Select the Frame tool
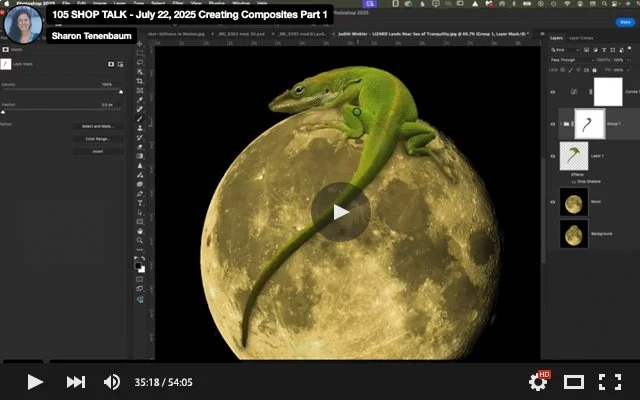This screenshot has height=400, width=640. point(140,91)
